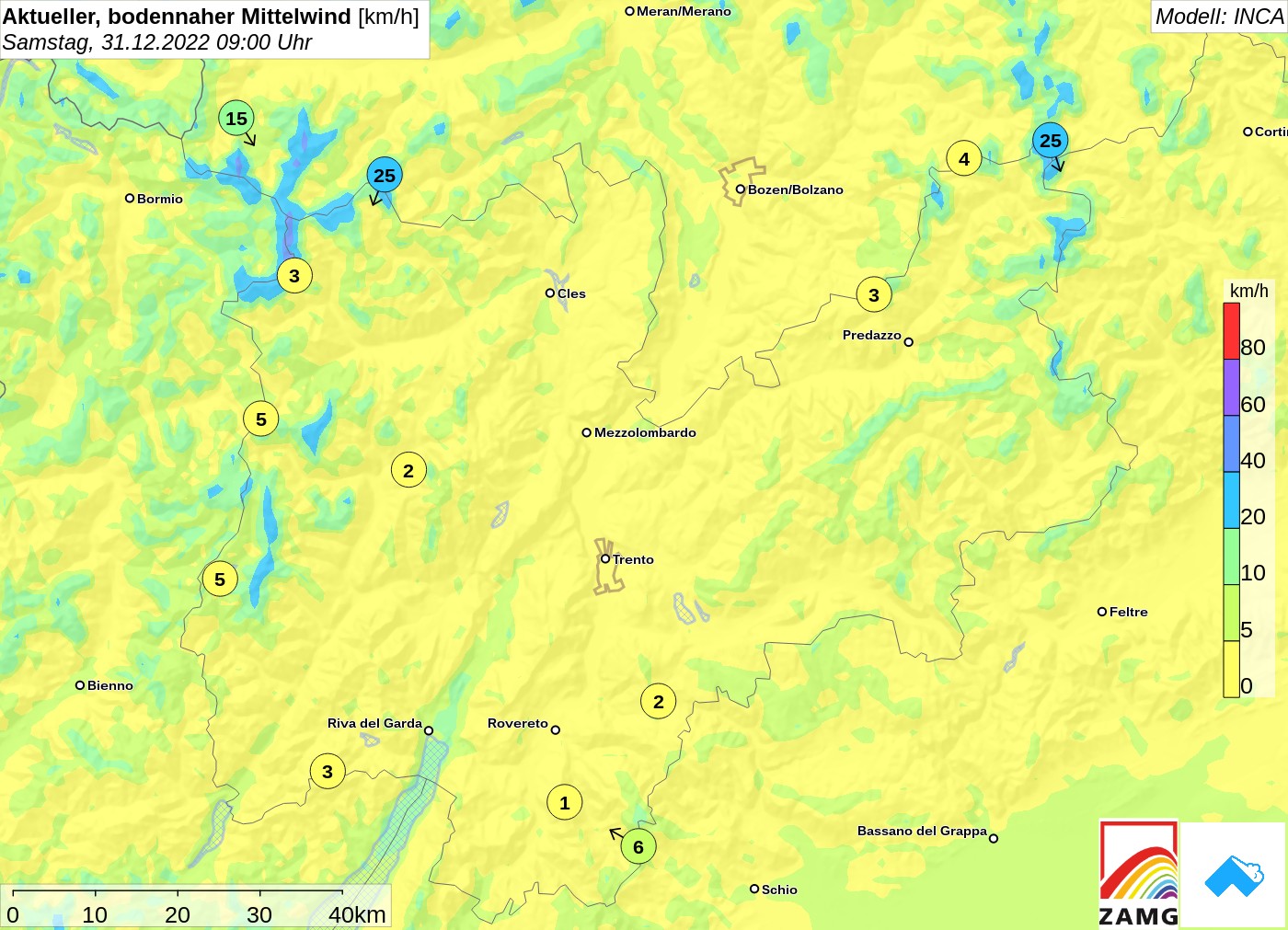Viewport: 1288px width, 930px height.
Task: Click the Rovereto city dot
Action: [x=556, y=730]
